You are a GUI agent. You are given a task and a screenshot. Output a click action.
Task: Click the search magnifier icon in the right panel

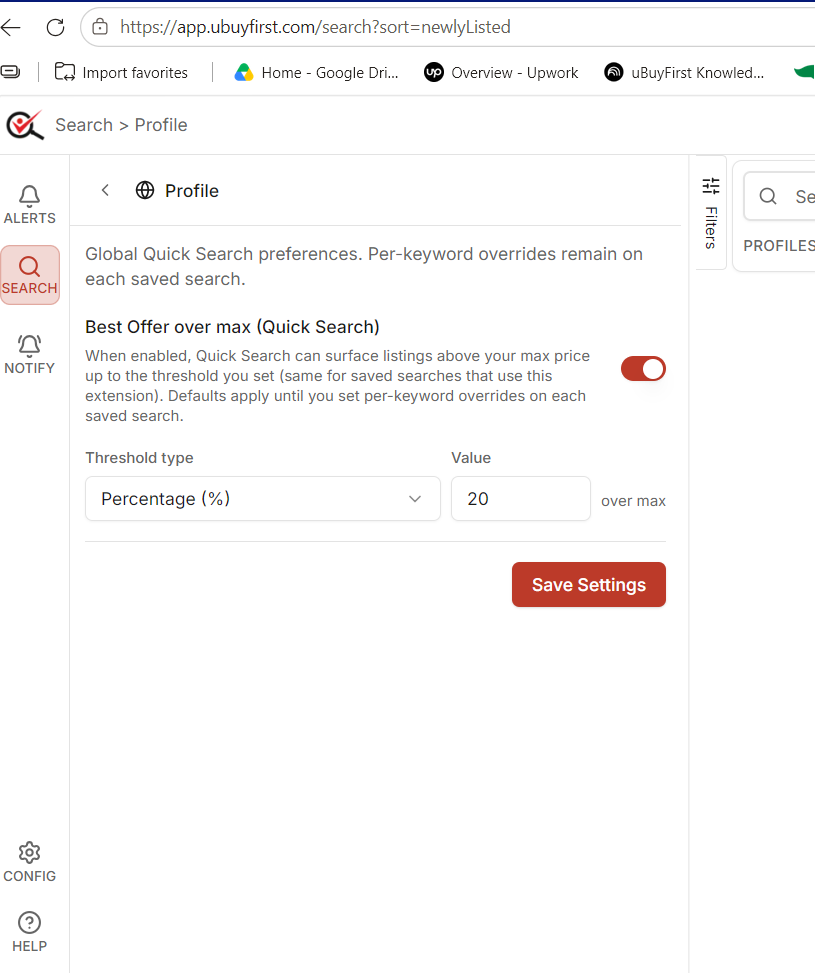point(768,196)
